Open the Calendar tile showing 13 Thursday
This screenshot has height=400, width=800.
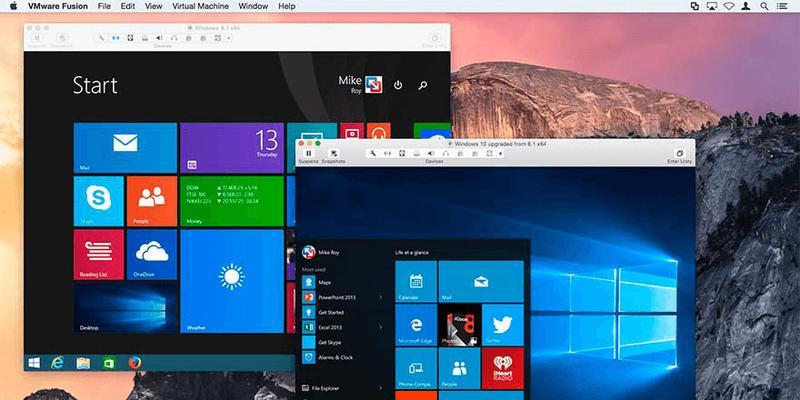pos(232,147)
